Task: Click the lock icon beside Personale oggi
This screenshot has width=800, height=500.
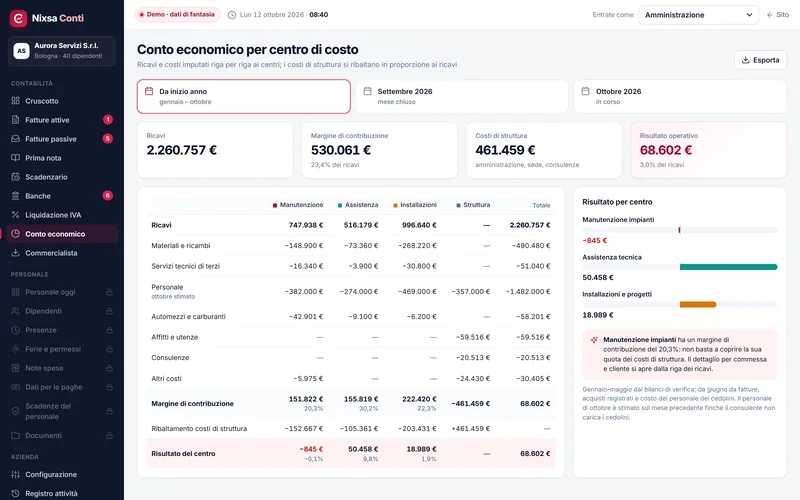Action: point(109,292)
